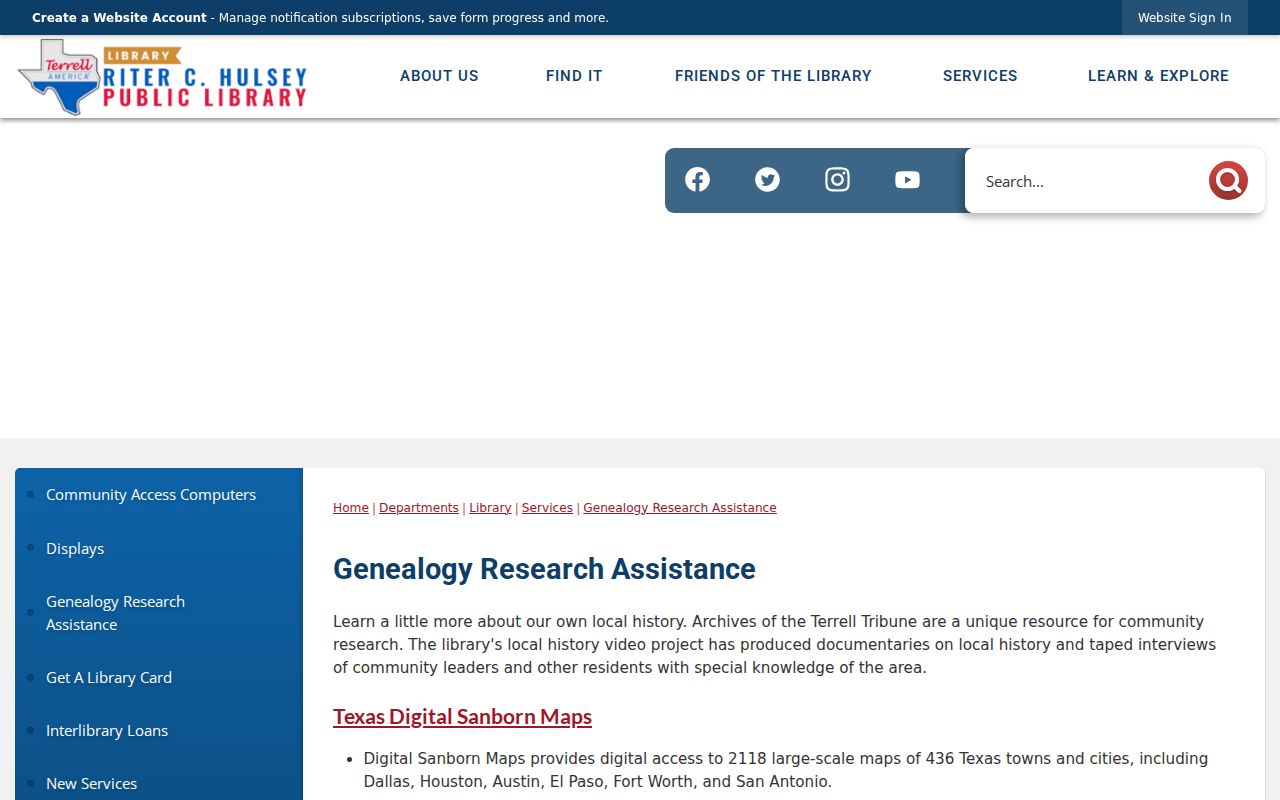
Task: Expand Friends of the Library menu
Action: coord(773,76)
